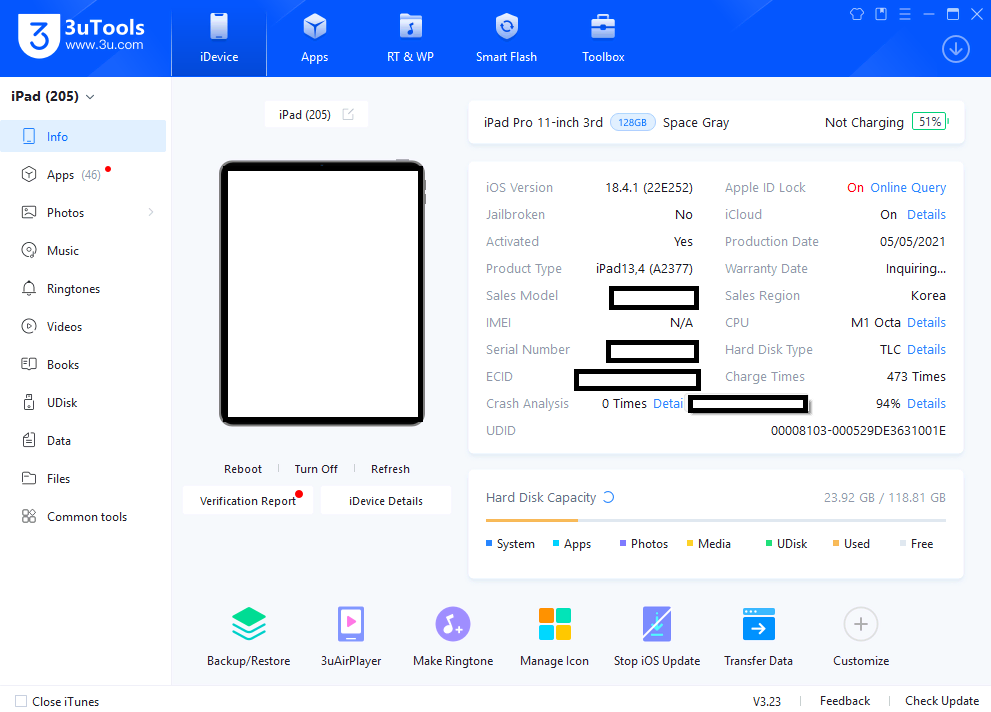991x712 pixels.
Task: Click the UDID value text
Action: pyautogui.click(x=858, y=431)
